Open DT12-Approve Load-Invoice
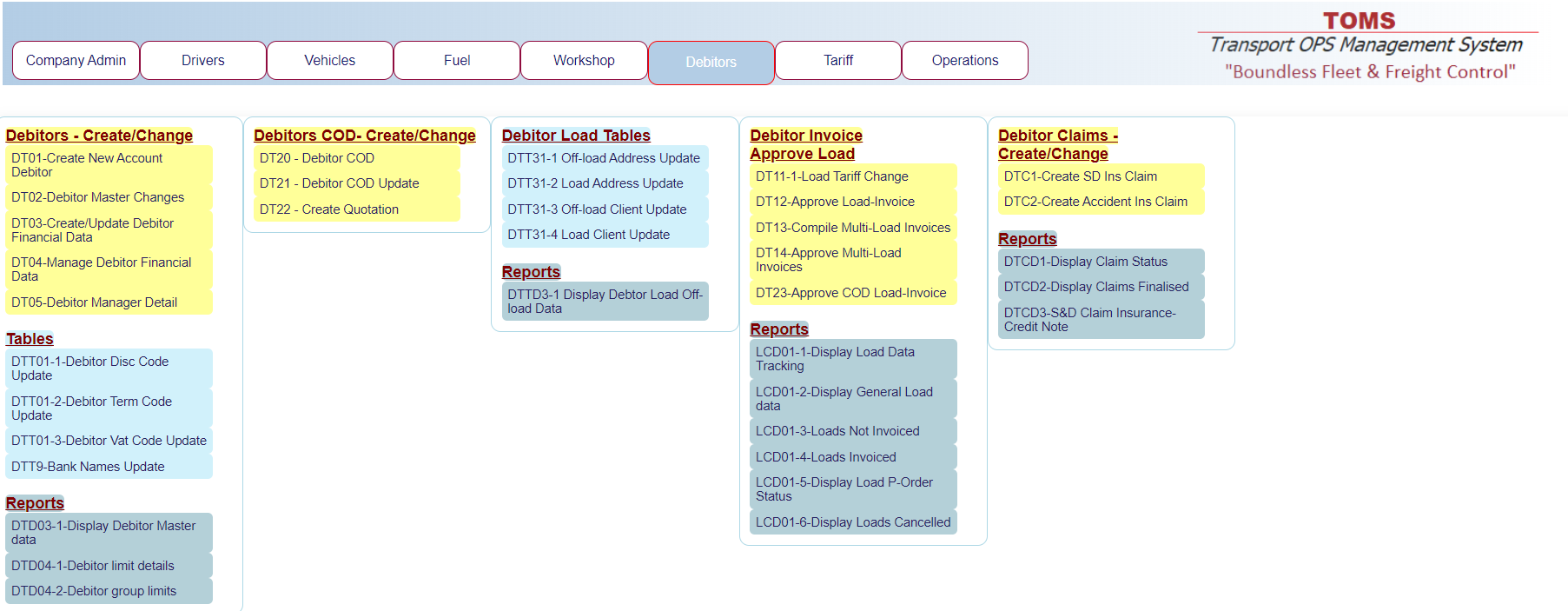 click(x=835, y=202)
